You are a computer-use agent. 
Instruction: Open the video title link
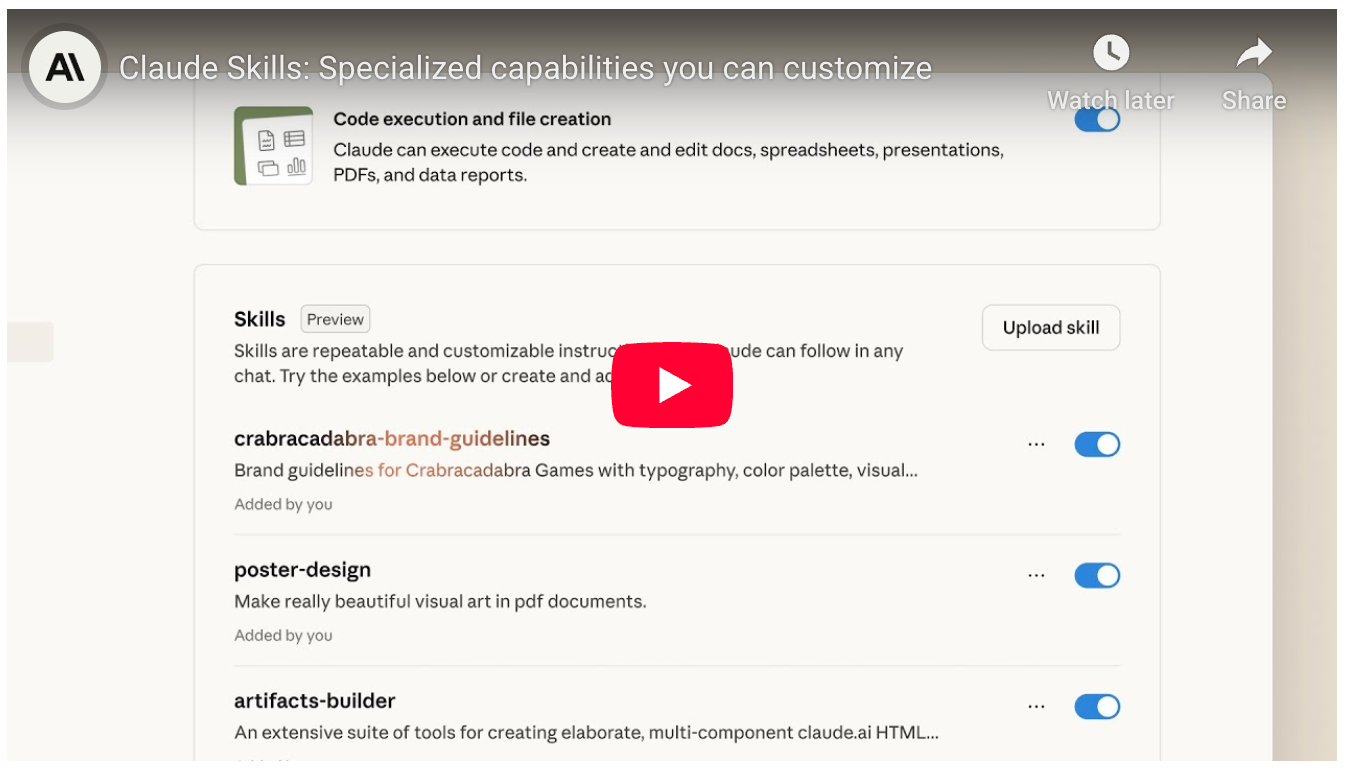point(525,68)
